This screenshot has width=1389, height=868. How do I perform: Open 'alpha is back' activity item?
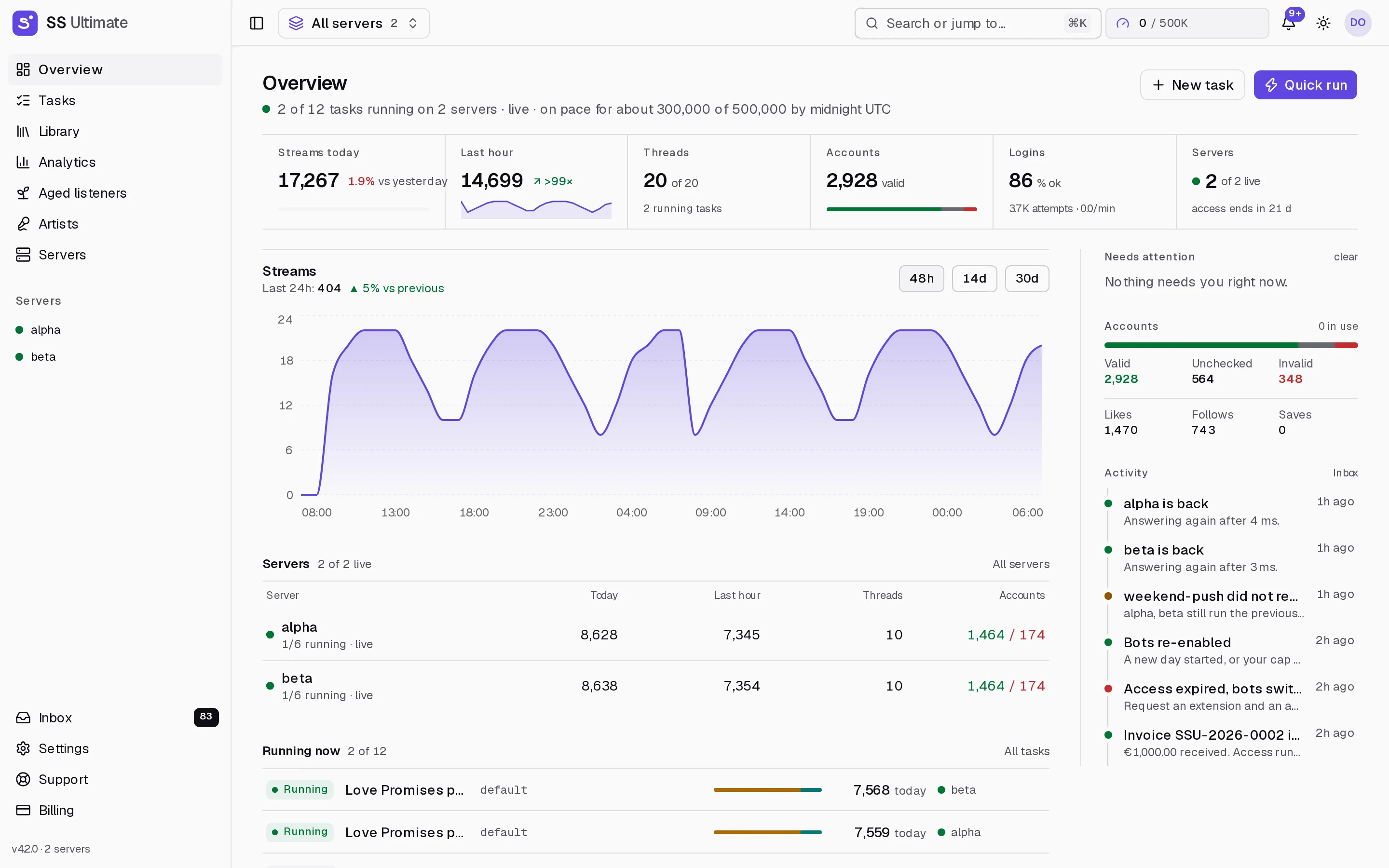click(1231, 512)
